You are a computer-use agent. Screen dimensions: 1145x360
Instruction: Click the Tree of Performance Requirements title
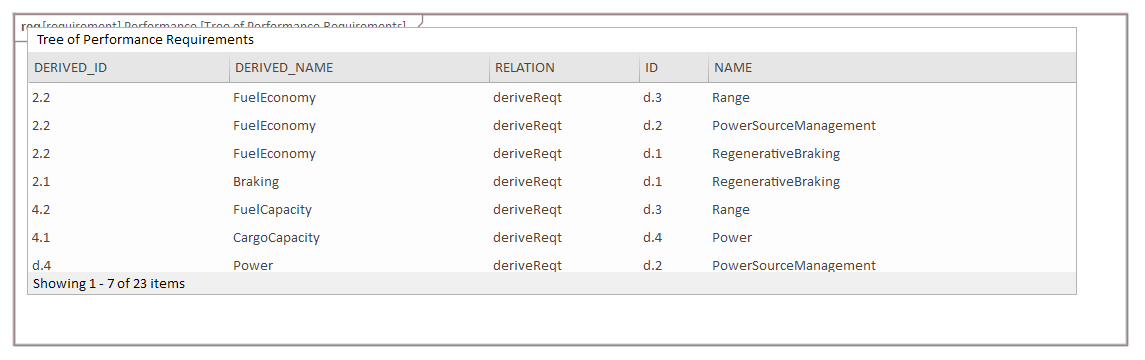145,39
